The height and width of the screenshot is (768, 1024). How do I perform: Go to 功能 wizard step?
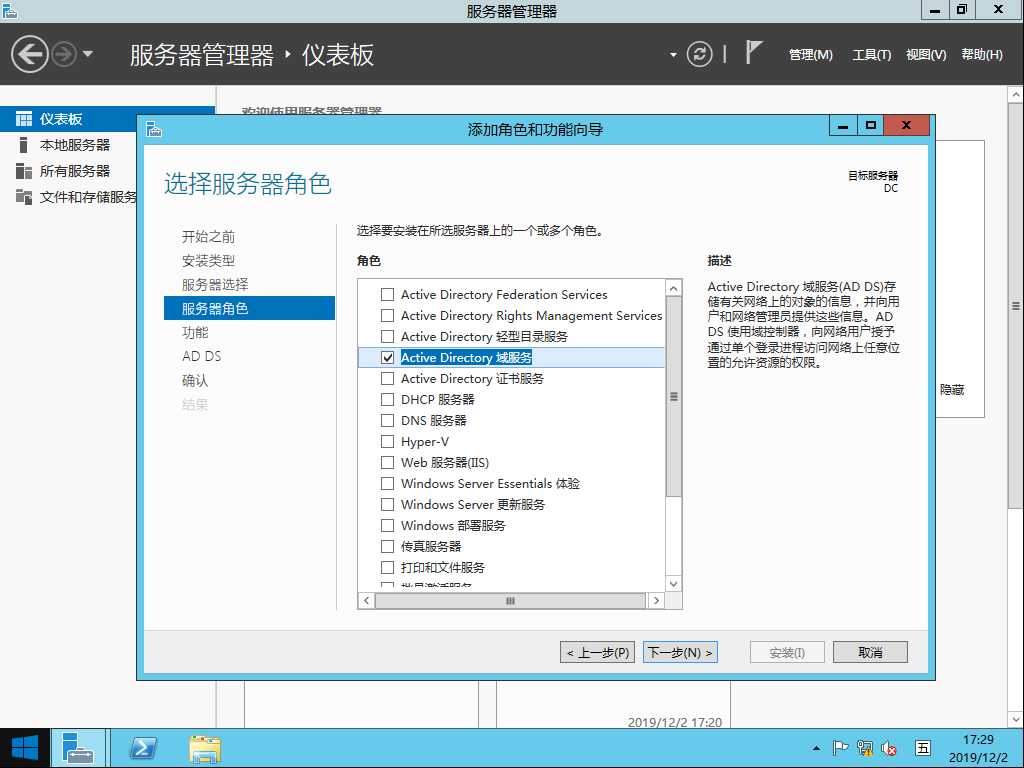(x=195, y=332)
